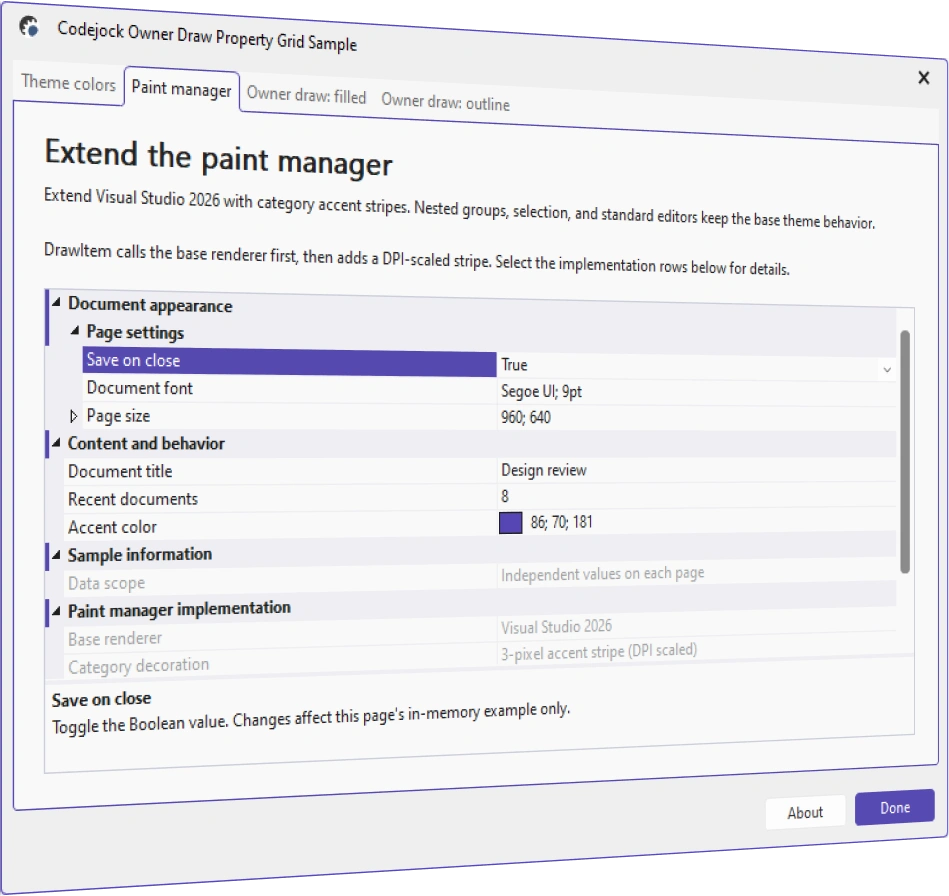
Task: Click the Design review value field
Action: point(696,470)
